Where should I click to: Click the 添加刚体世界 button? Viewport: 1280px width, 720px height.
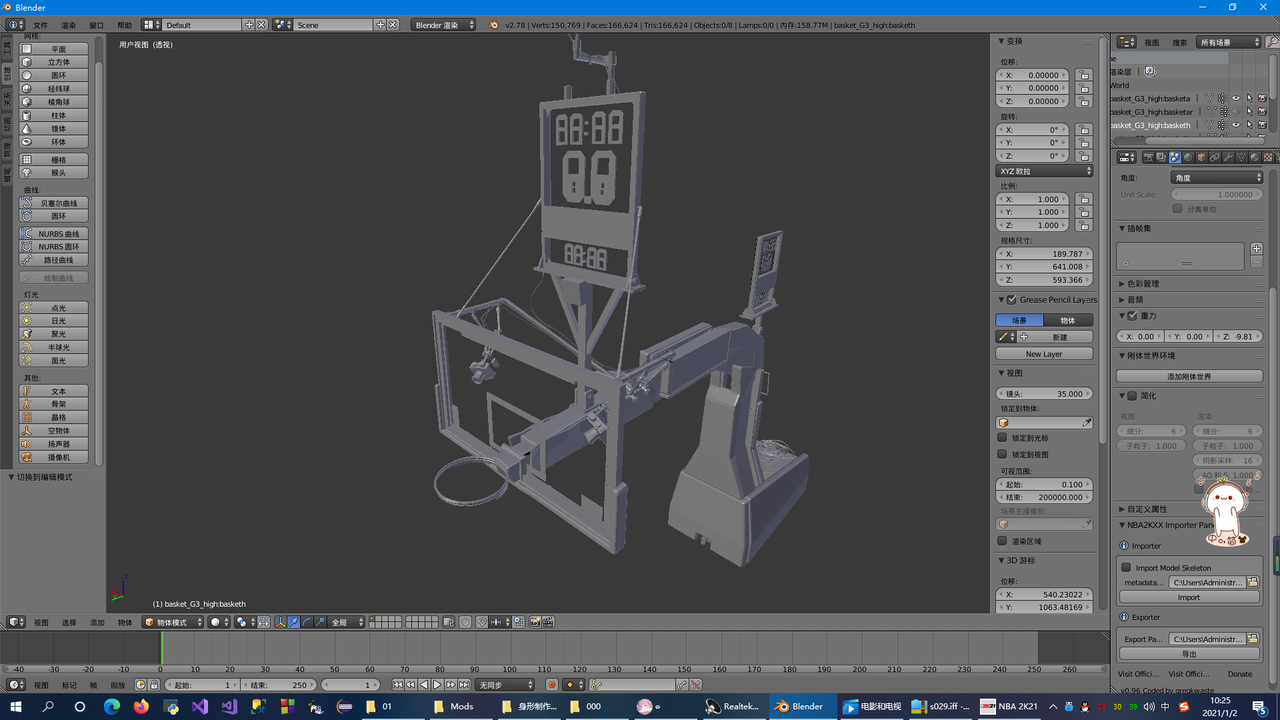point(1189,376)
